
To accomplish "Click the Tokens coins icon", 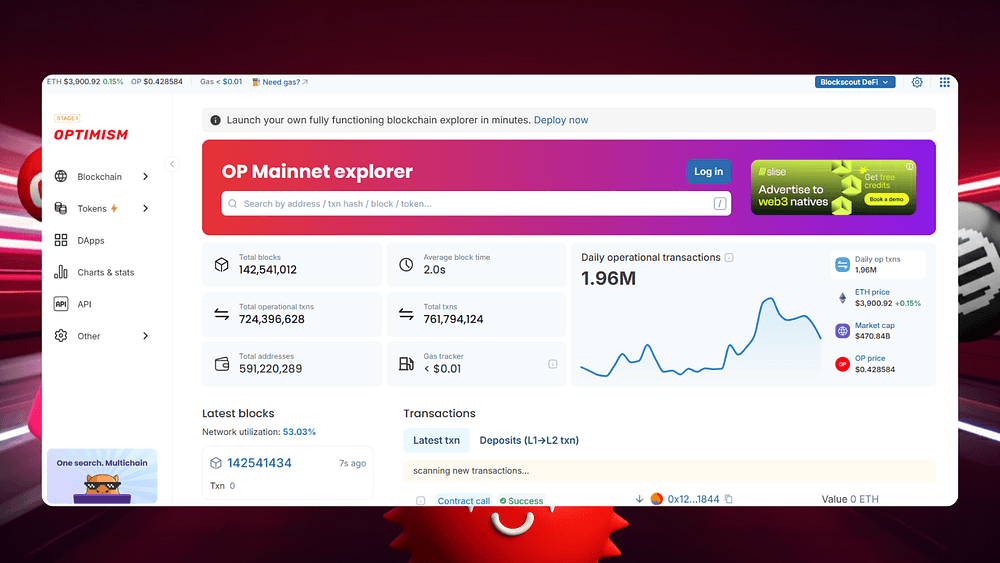I will click(x=61, y=208).
